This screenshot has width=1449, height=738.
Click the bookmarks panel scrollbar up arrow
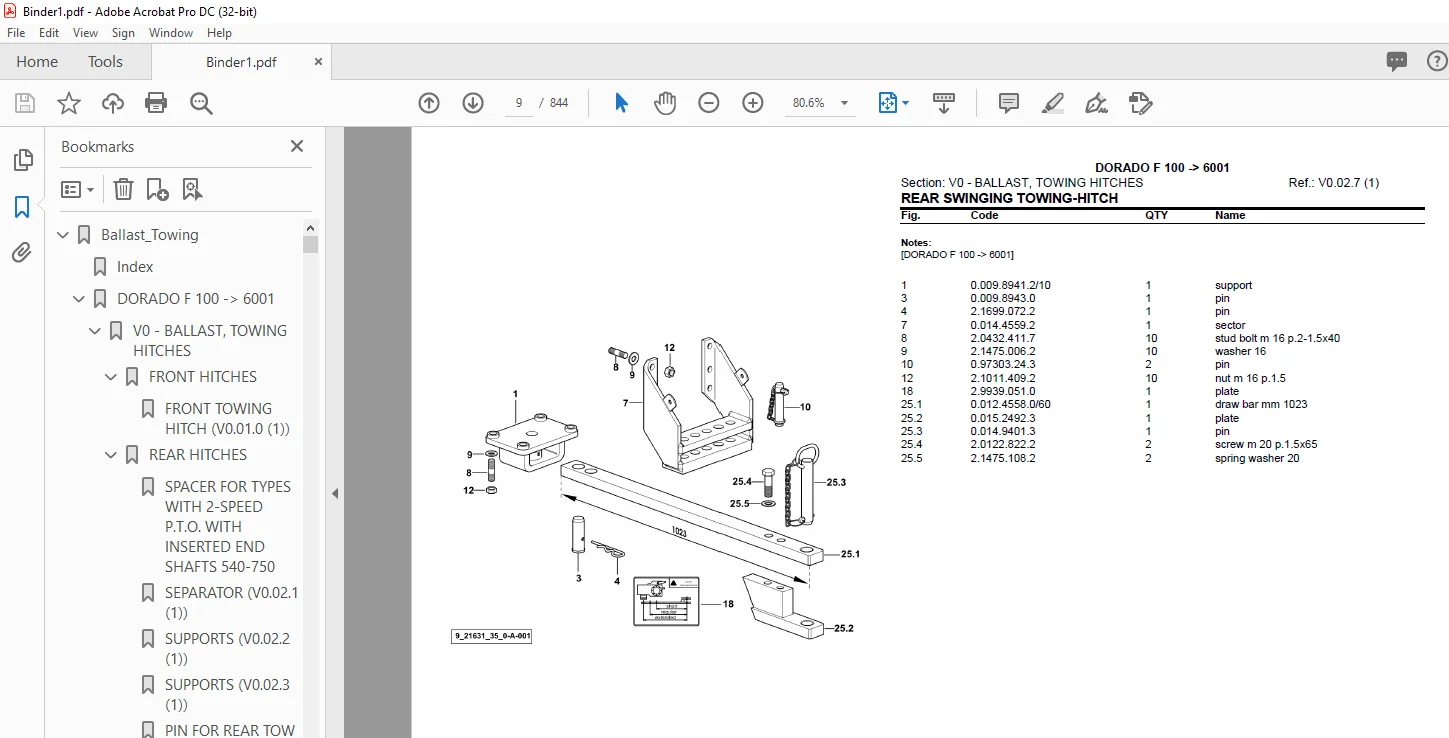(310, 228)
